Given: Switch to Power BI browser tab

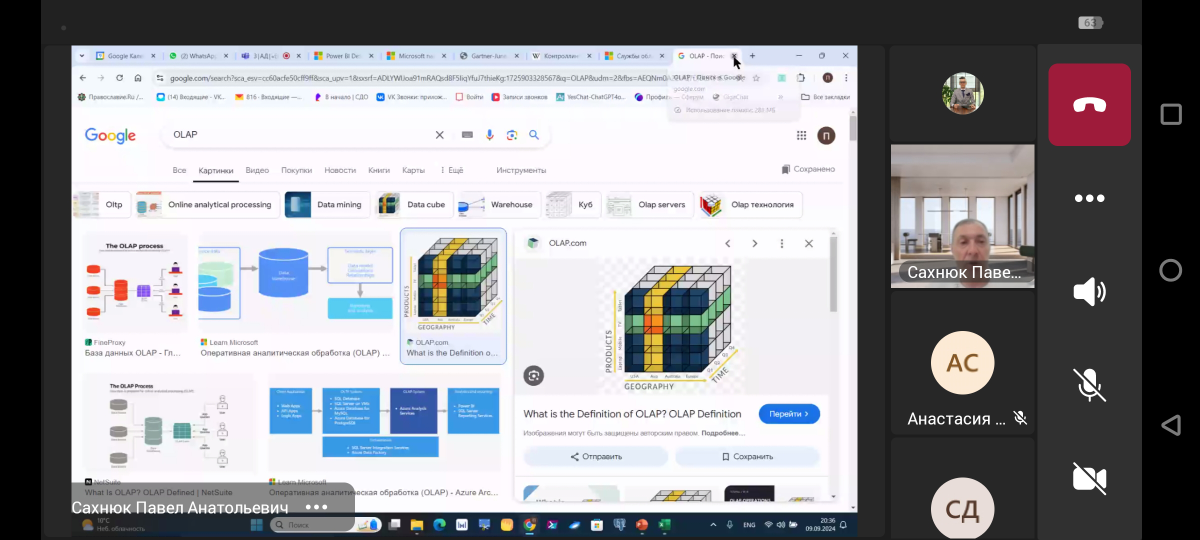Looking at the screenshot, I should point(343,56).
